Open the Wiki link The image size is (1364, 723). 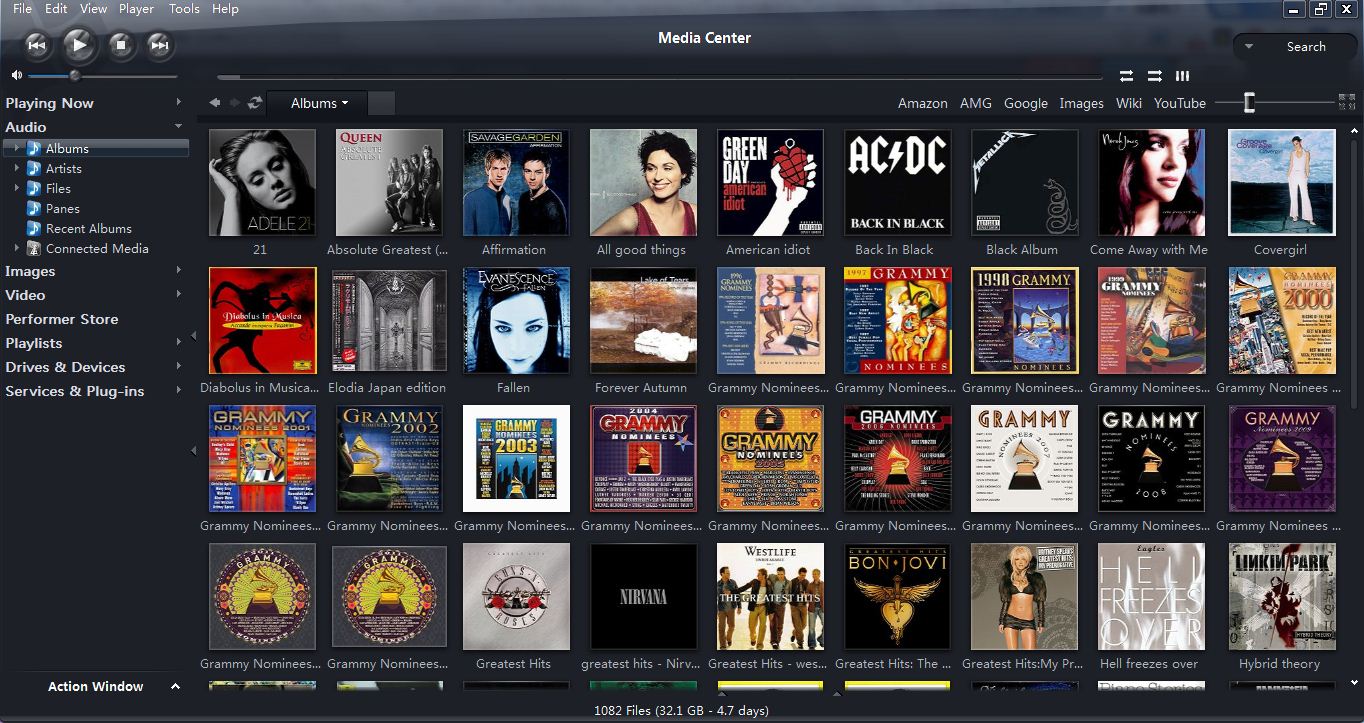coord(1129,103)
